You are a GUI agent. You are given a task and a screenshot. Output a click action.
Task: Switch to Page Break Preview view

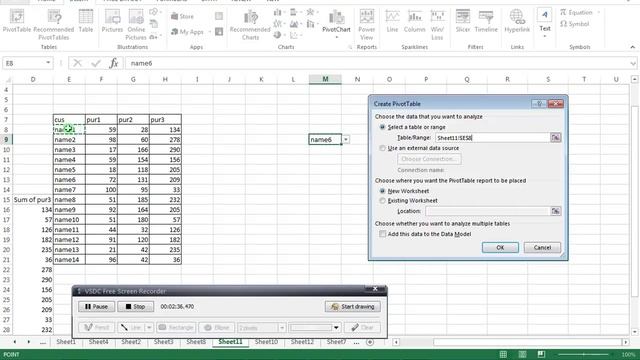pos(541,354)
